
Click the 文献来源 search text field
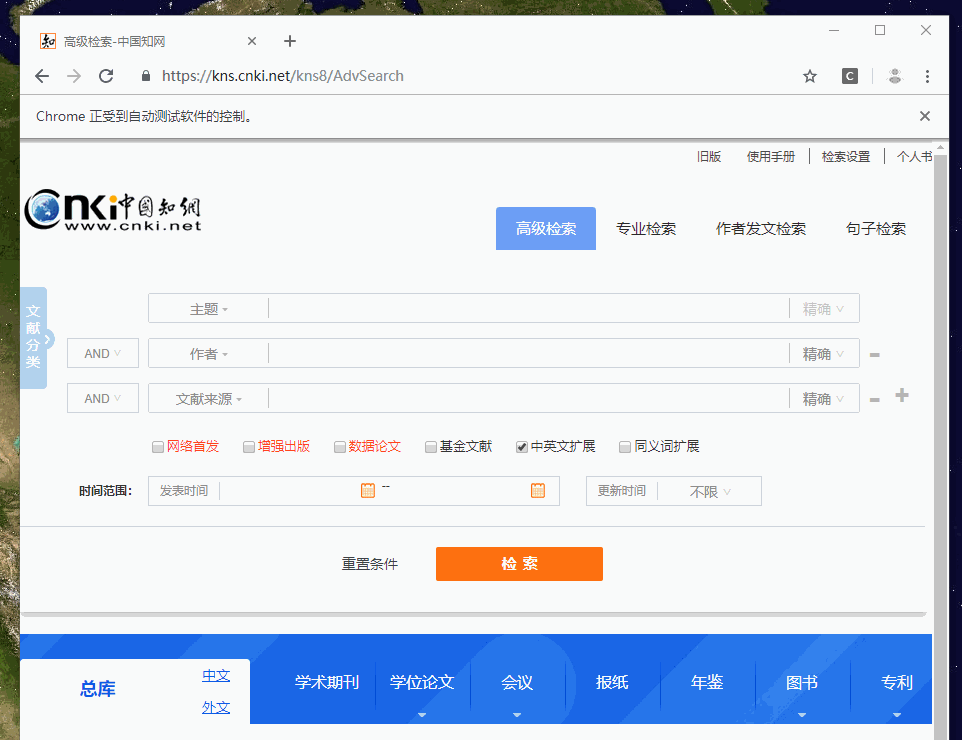528,399
